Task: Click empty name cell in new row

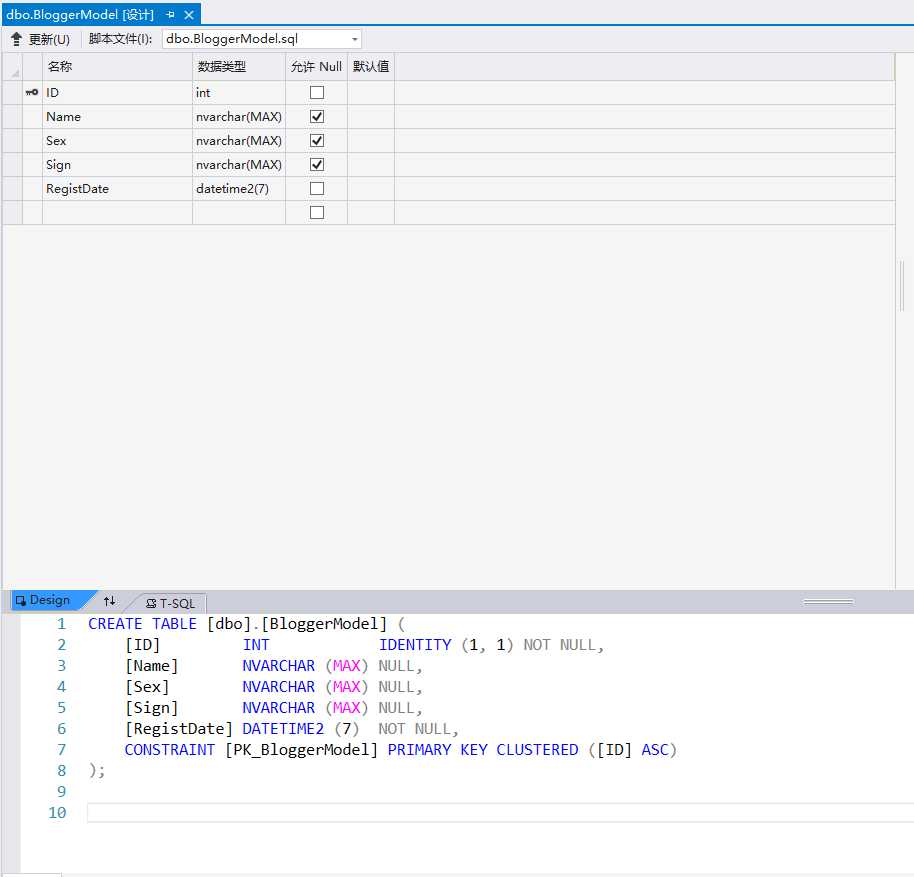Action: 117,213
